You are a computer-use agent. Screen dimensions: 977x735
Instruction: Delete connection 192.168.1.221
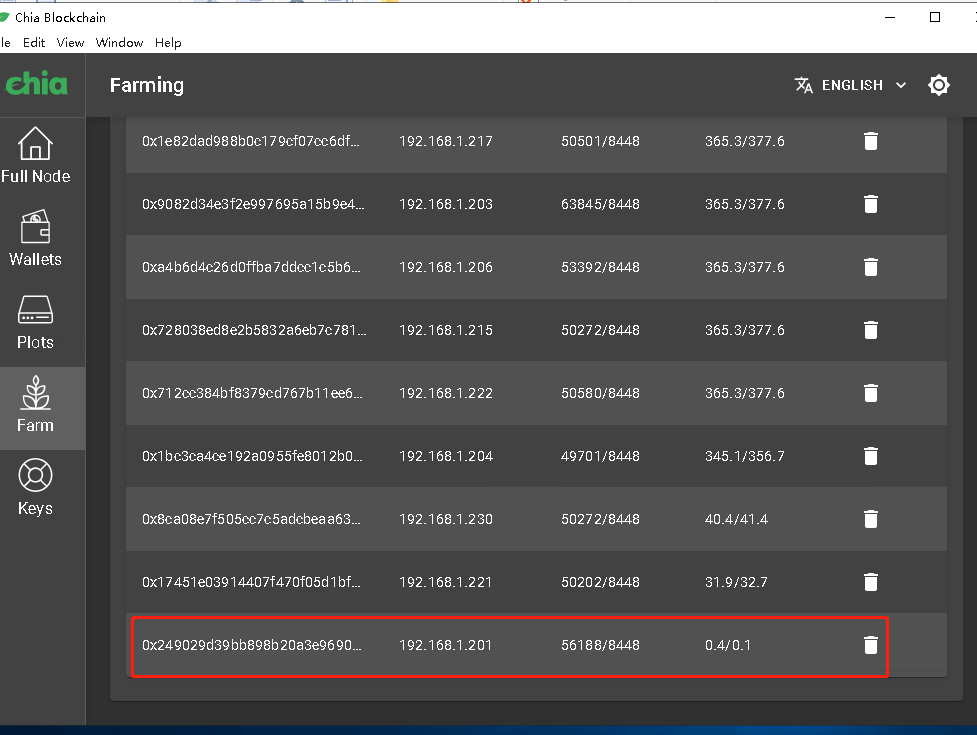click(871, 582)
